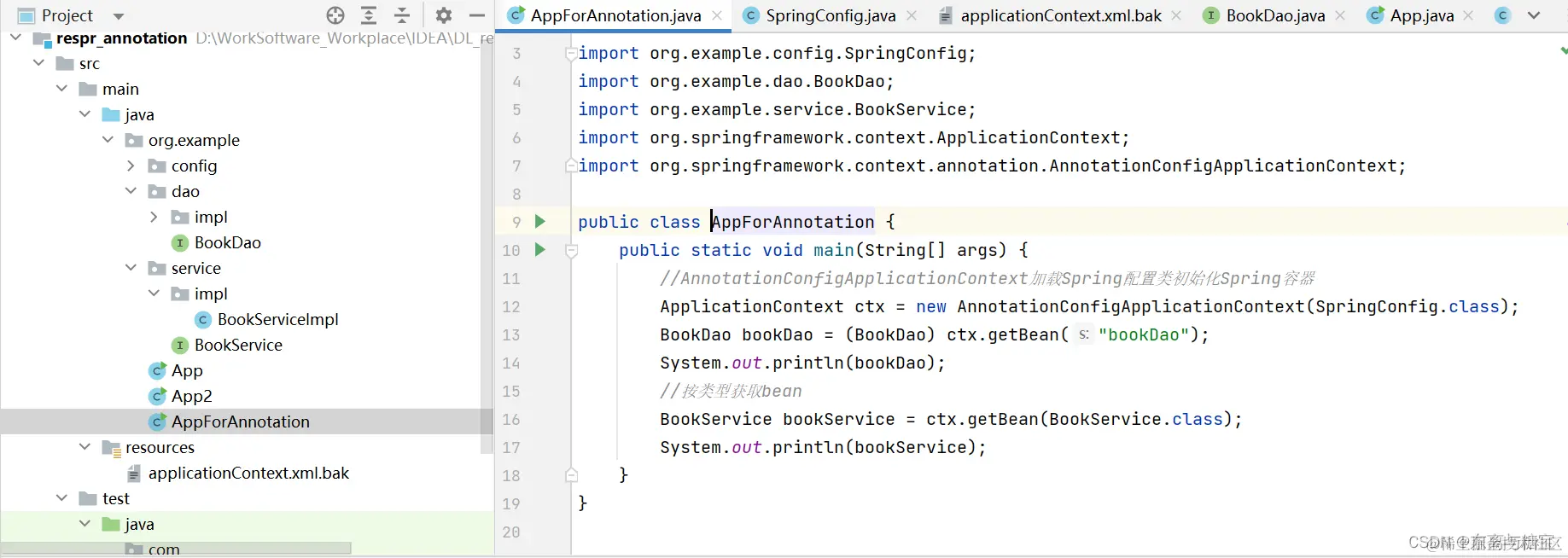Viewport: 1568px width, 558px height.
Task: Click BookDao interface icon in tree
Action: (x=180, y=243)
